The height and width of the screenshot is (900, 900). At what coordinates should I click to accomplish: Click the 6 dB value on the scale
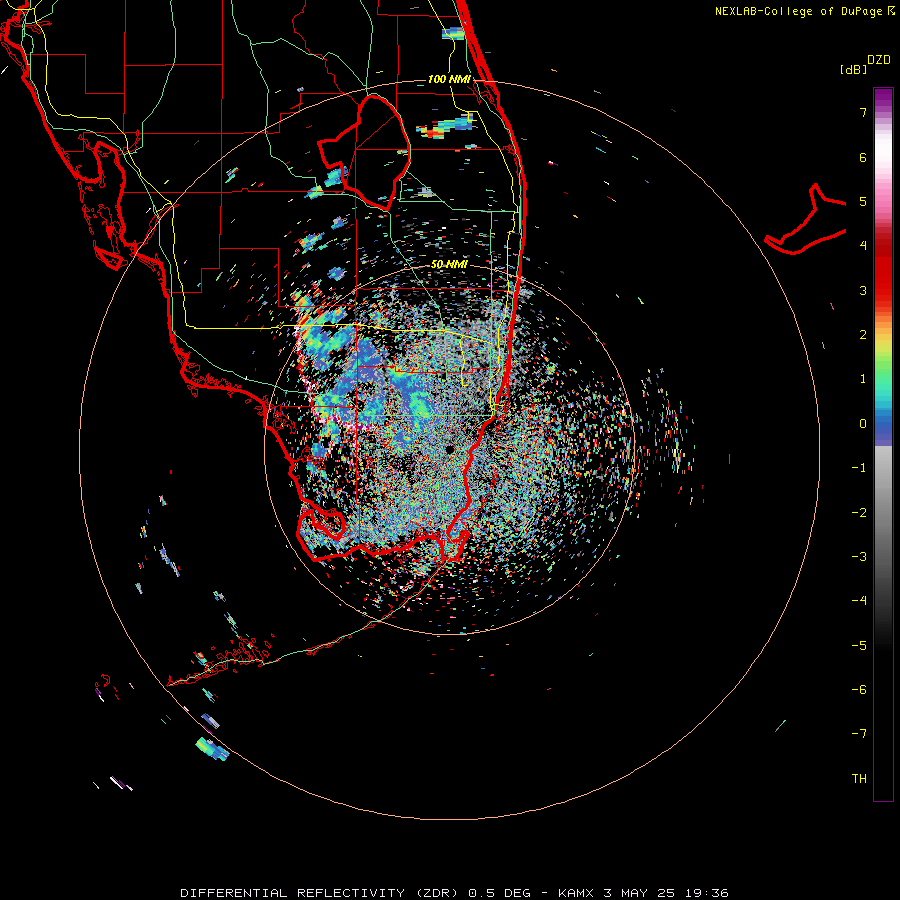[x=863, y=157]
